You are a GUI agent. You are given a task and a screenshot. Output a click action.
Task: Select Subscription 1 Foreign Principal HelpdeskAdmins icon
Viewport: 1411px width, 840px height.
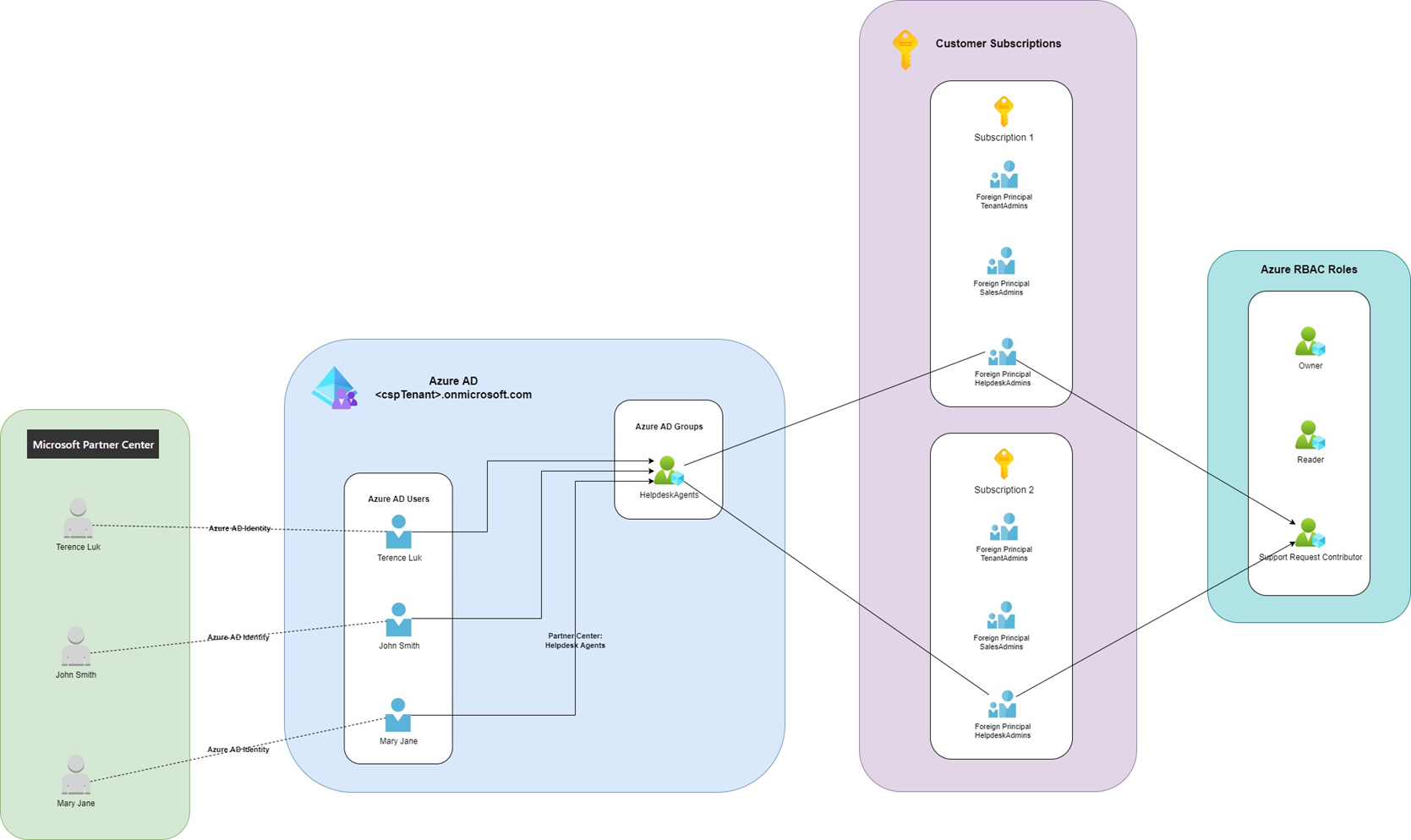1003,352
